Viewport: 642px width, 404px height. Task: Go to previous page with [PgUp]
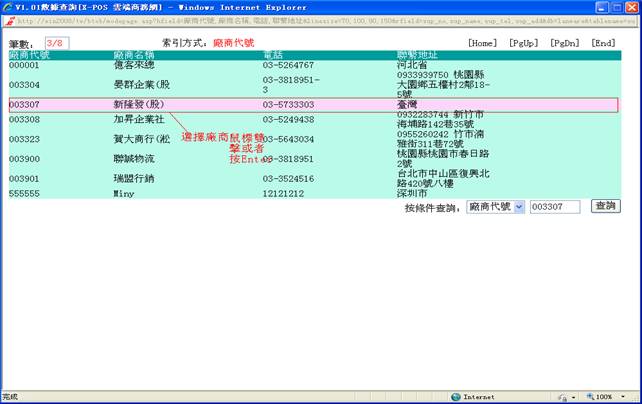523,43
